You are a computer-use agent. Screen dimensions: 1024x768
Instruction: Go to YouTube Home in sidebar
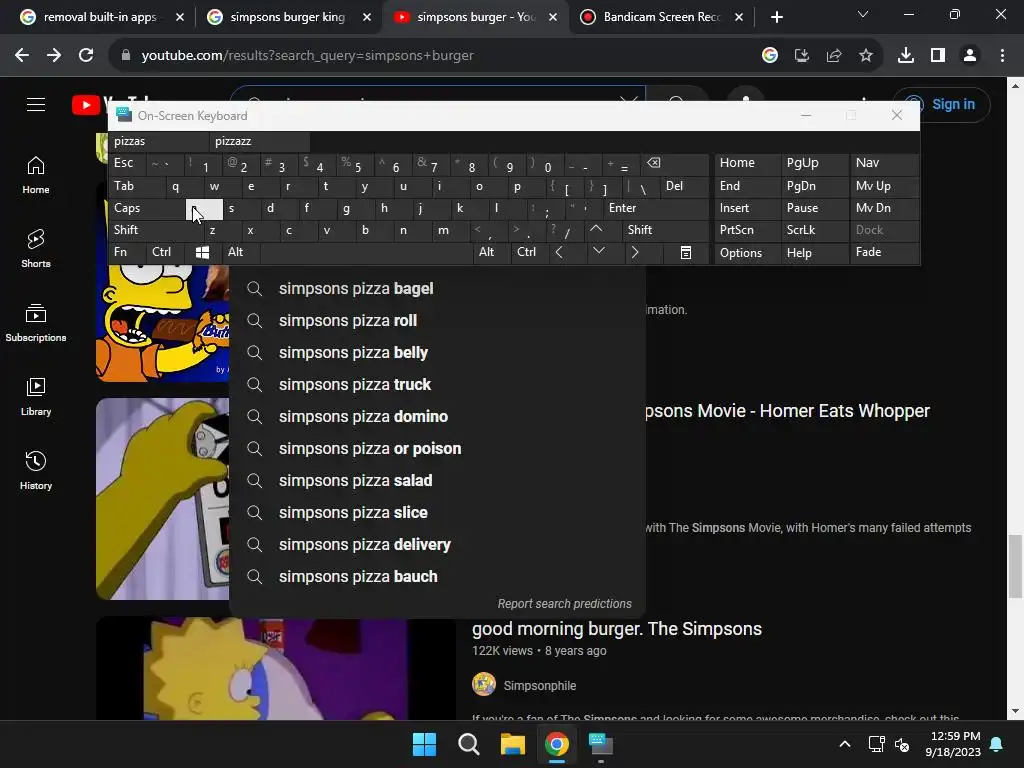click(36, 175)
